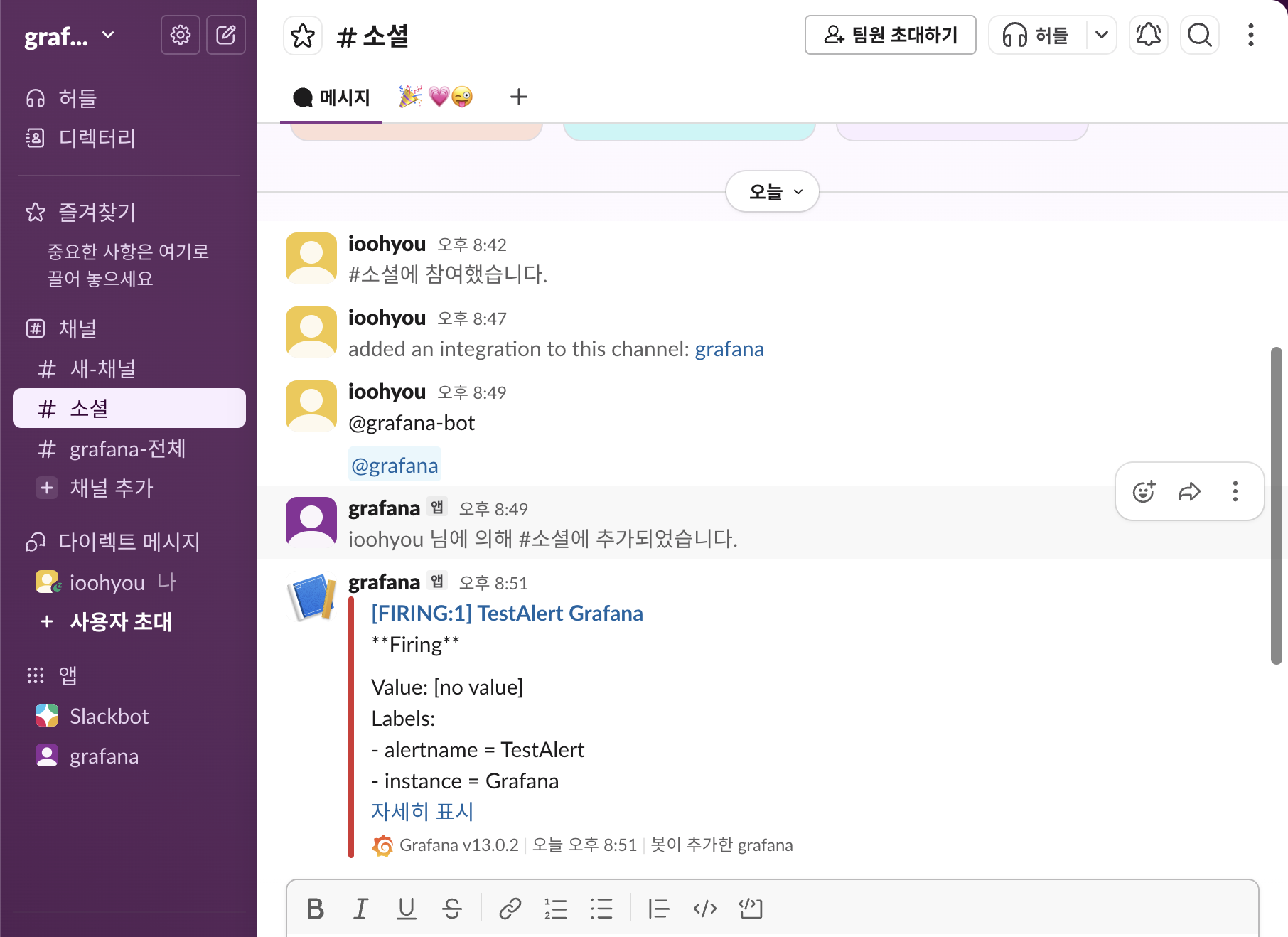Viewport: 1288px width, 937px height.
Task: Click 채널 추가 in sidebar
Action: point(129,488)
